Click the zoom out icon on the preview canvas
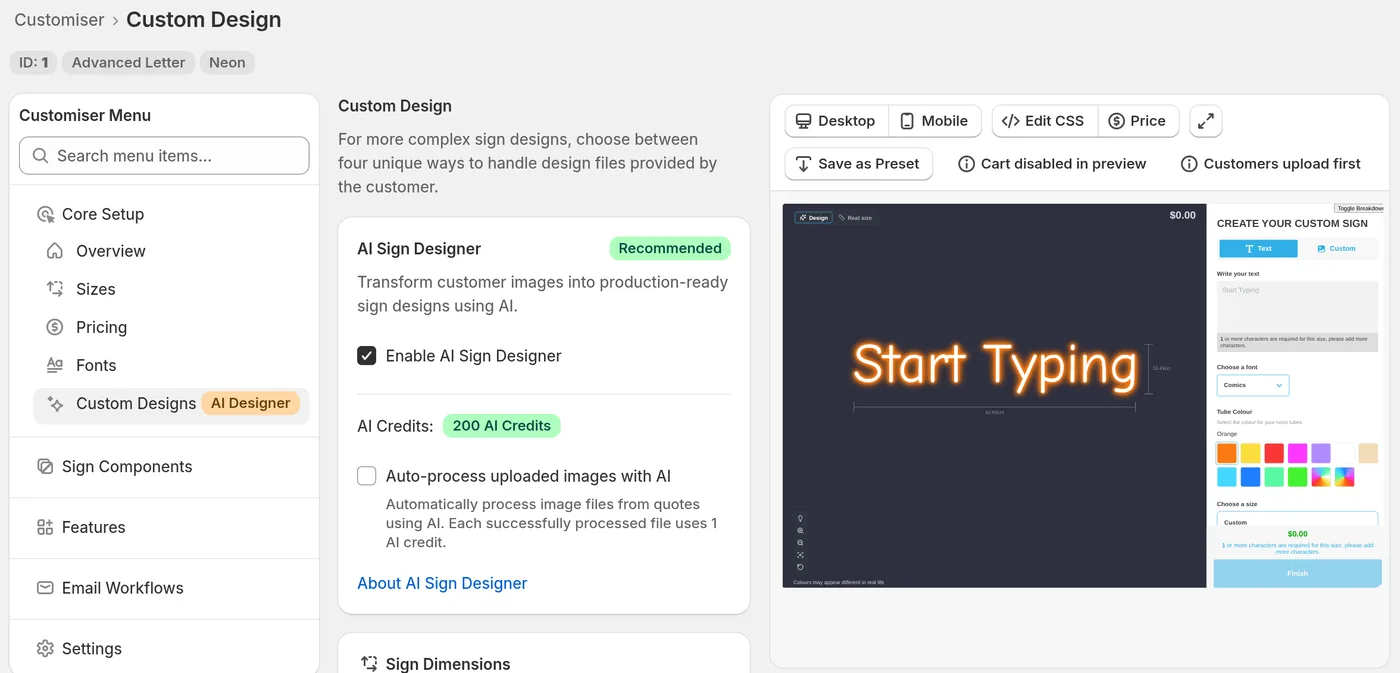1400x673 pixels. point(800,543)
